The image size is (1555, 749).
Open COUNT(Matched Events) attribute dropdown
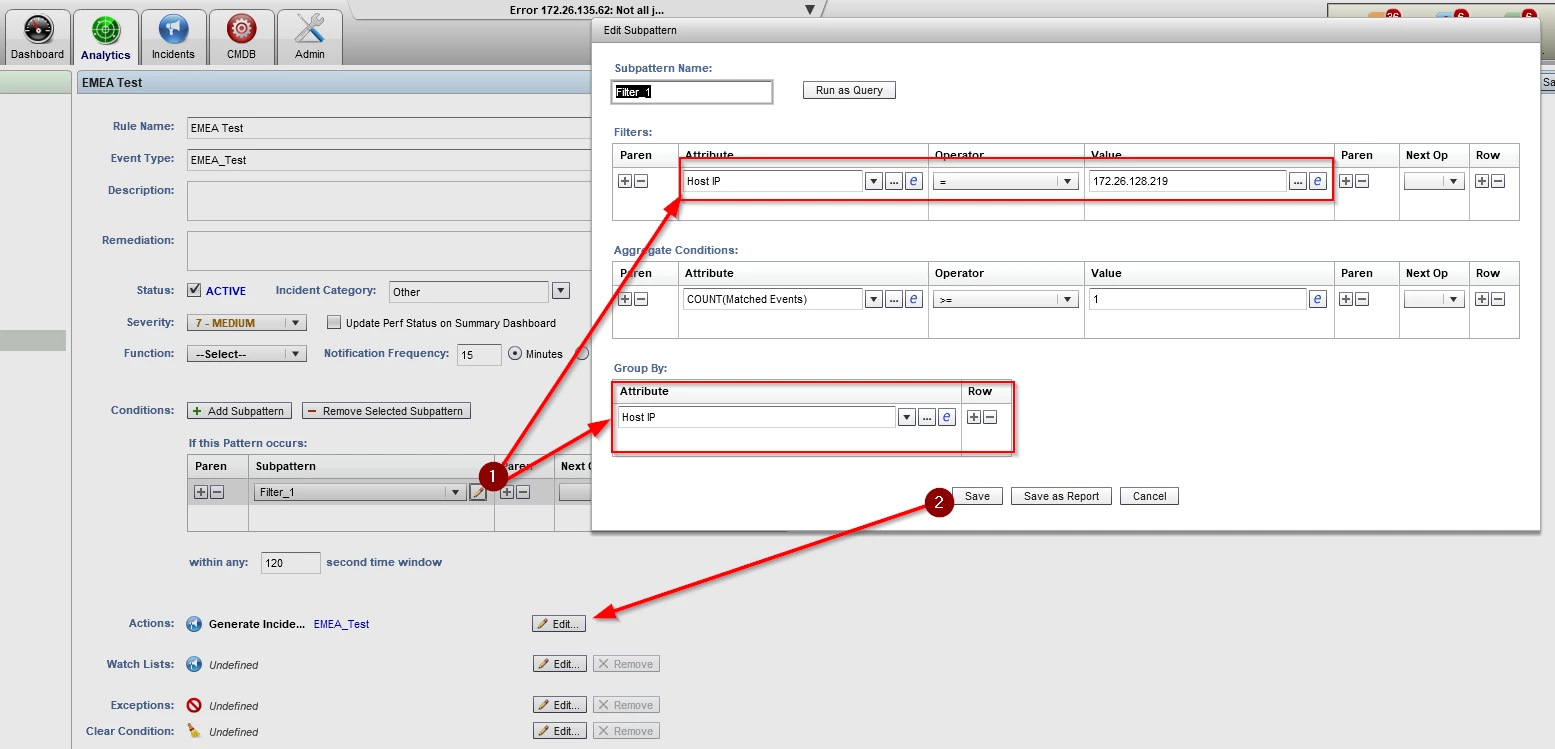(873, 299)
